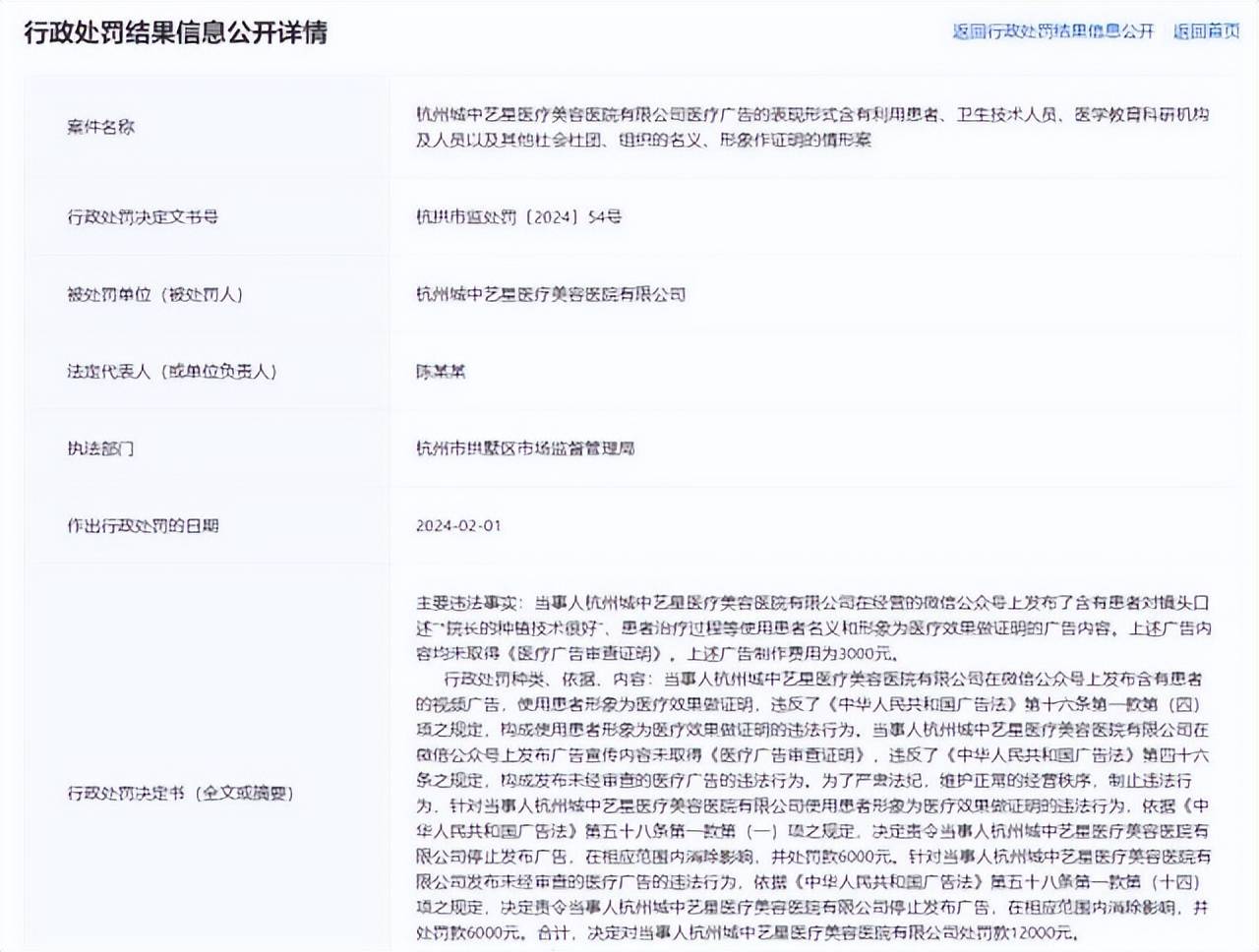The width and height of the screenshot is (1259, 952).
Task: Click the penalized company name 杭州城中艺星医疗美容医院有限公司
Action: click(x=551, y=294)
